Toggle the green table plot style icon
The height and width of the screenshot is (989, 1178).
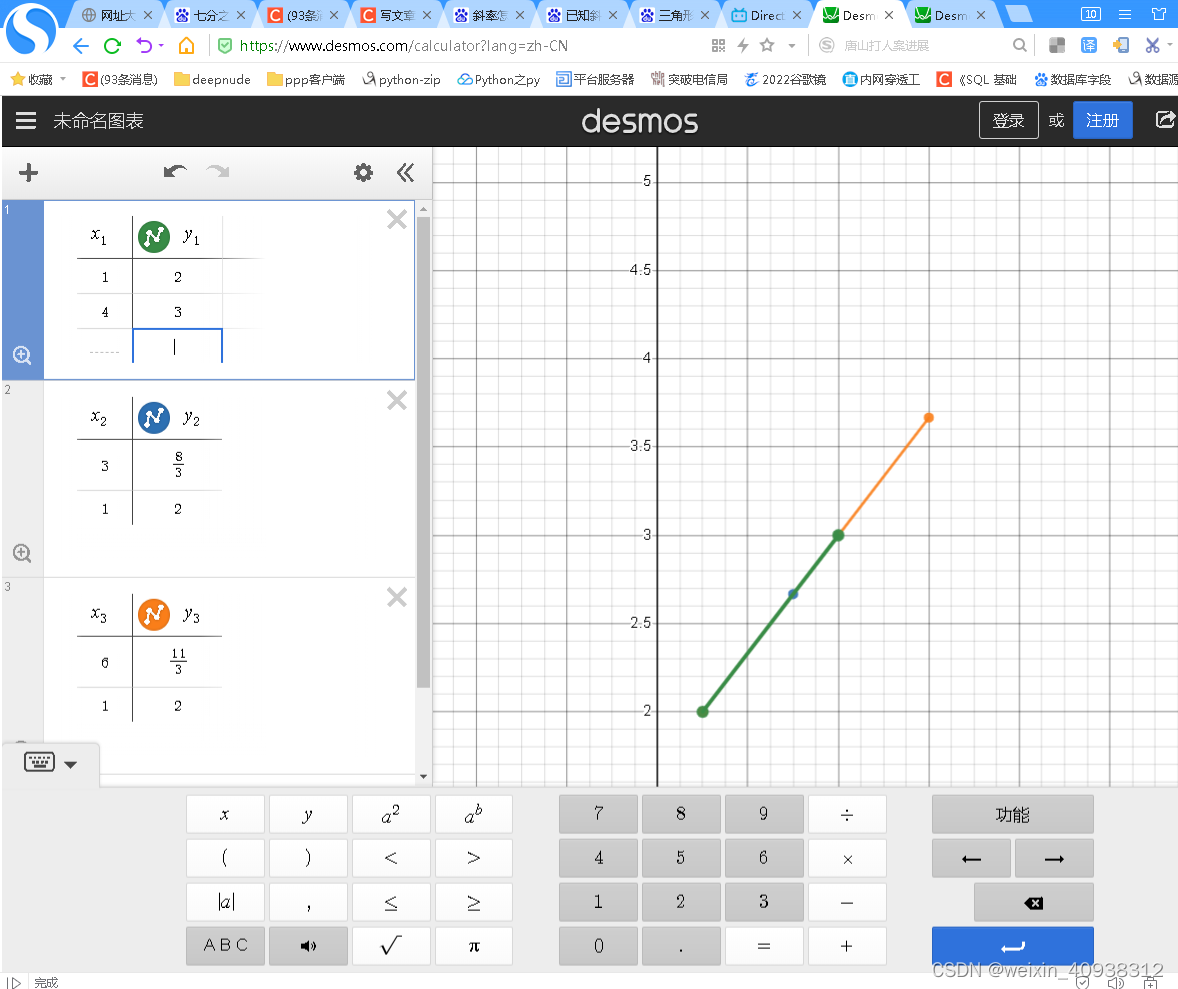pyautogui.click(x=154, y=237)
